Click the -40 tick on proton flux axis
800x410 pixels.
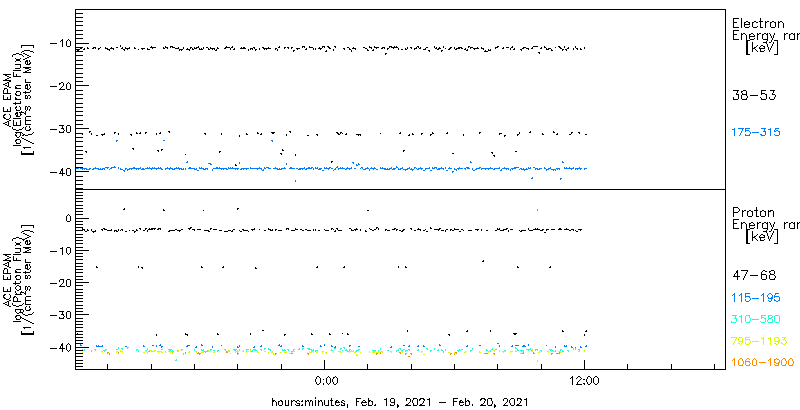[62, 347]
